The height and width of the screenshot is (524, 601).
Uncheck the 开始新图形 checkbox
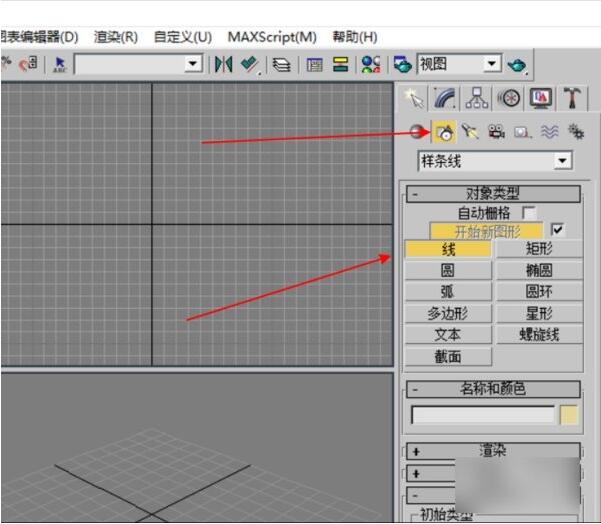tap(558, 230)
